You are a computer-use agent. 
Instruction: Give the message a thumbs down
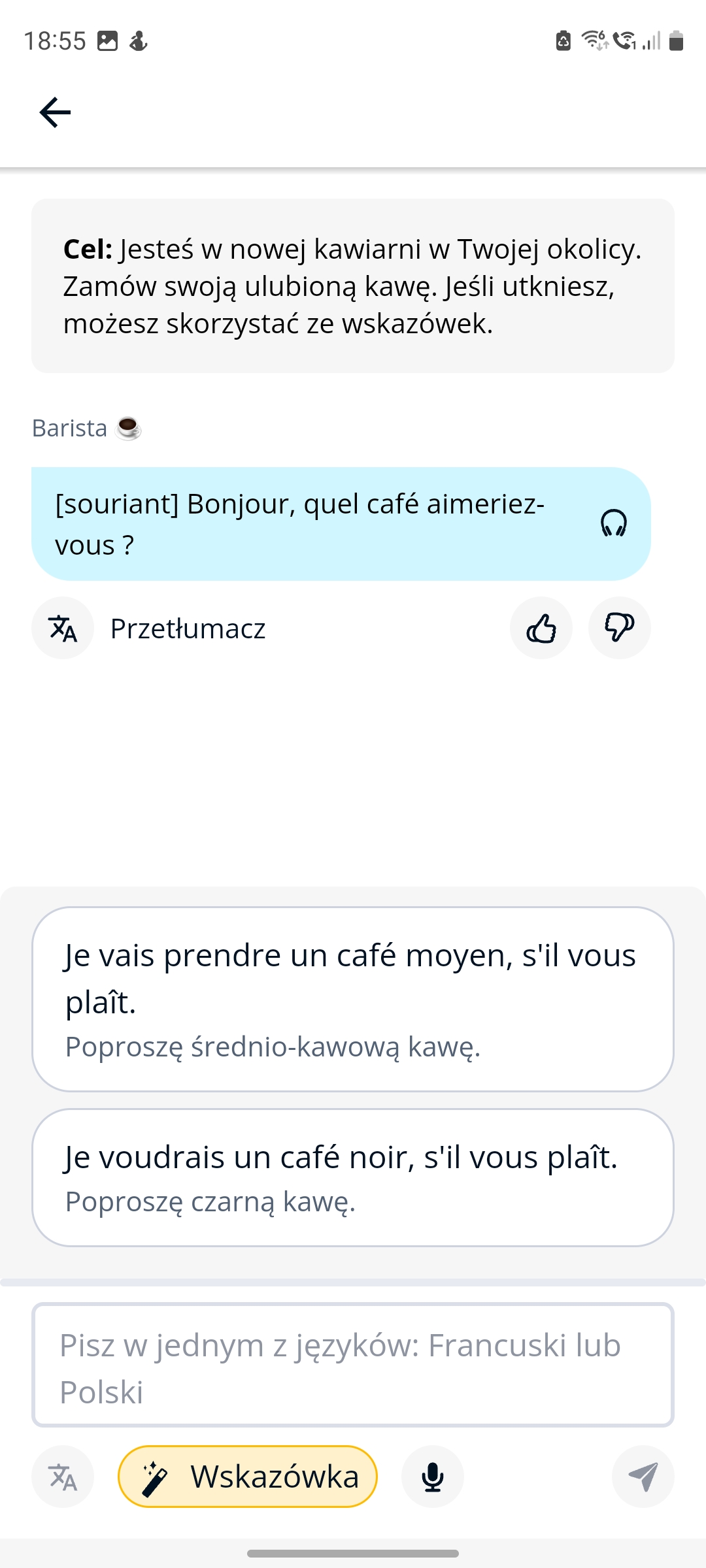[x=619, y=629]
